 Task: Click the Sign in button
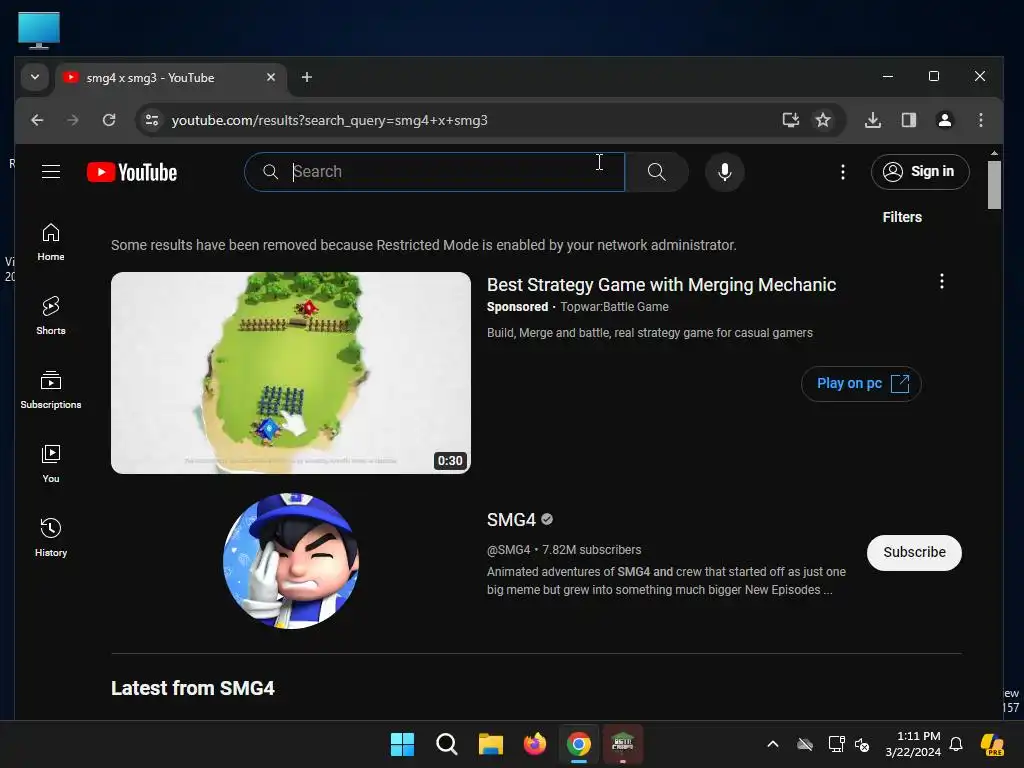click(920, 172)
